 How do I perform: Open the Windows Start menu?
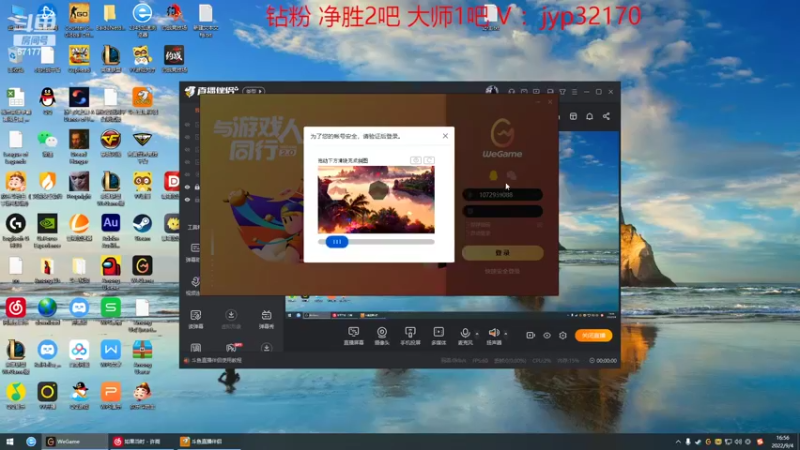pos(10,441)
